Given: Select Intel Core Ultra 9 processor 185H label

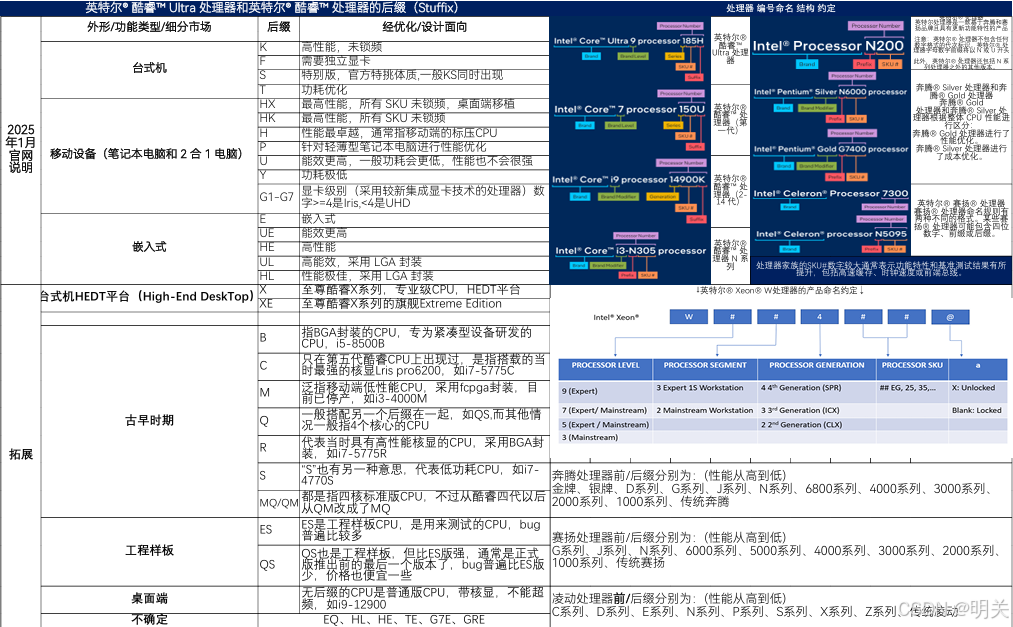Looking at the screenshot, I should tap(629, 41).
